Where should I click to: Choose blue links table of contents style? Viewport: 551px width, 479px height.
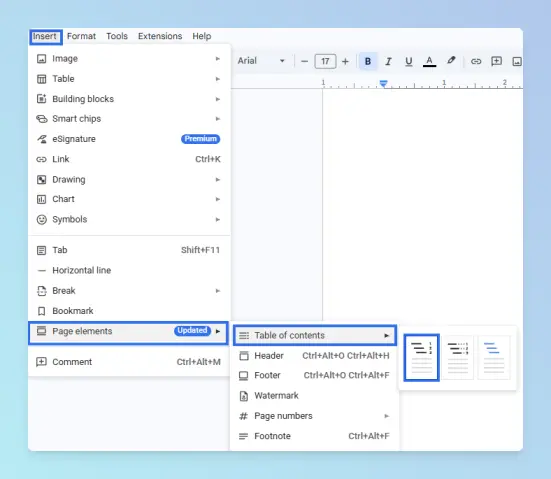point(494,357)
